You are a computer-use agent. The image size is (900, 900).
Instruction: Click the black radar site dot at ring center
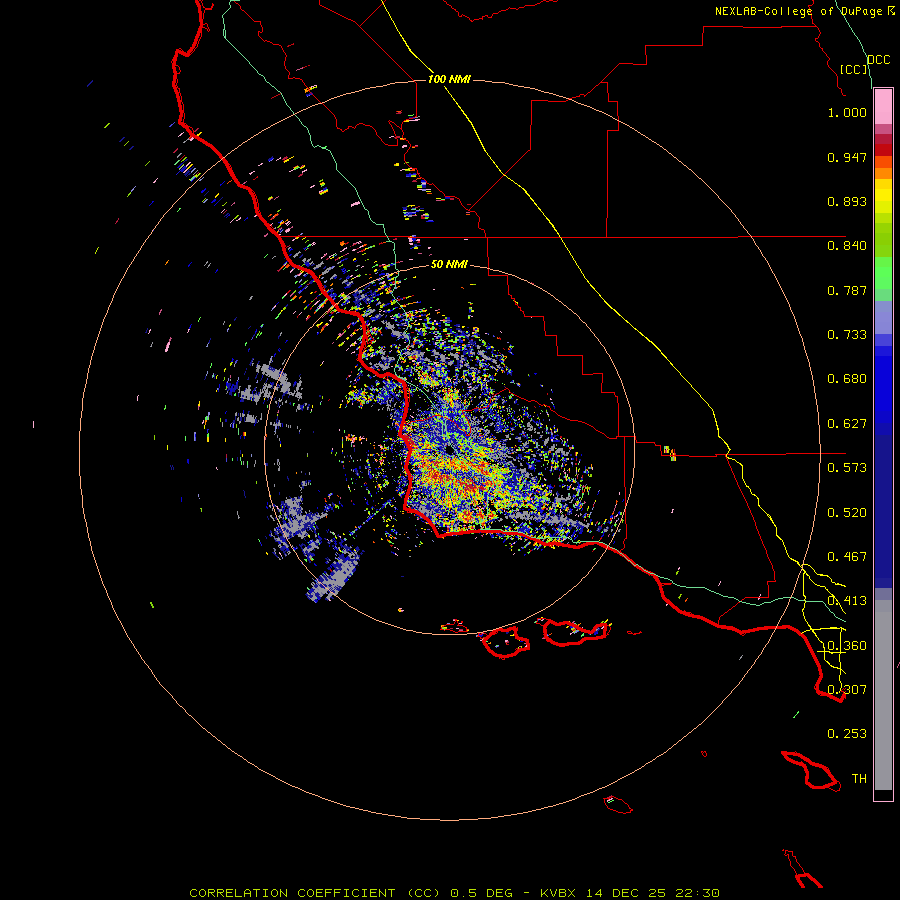(x=449, y=450)
